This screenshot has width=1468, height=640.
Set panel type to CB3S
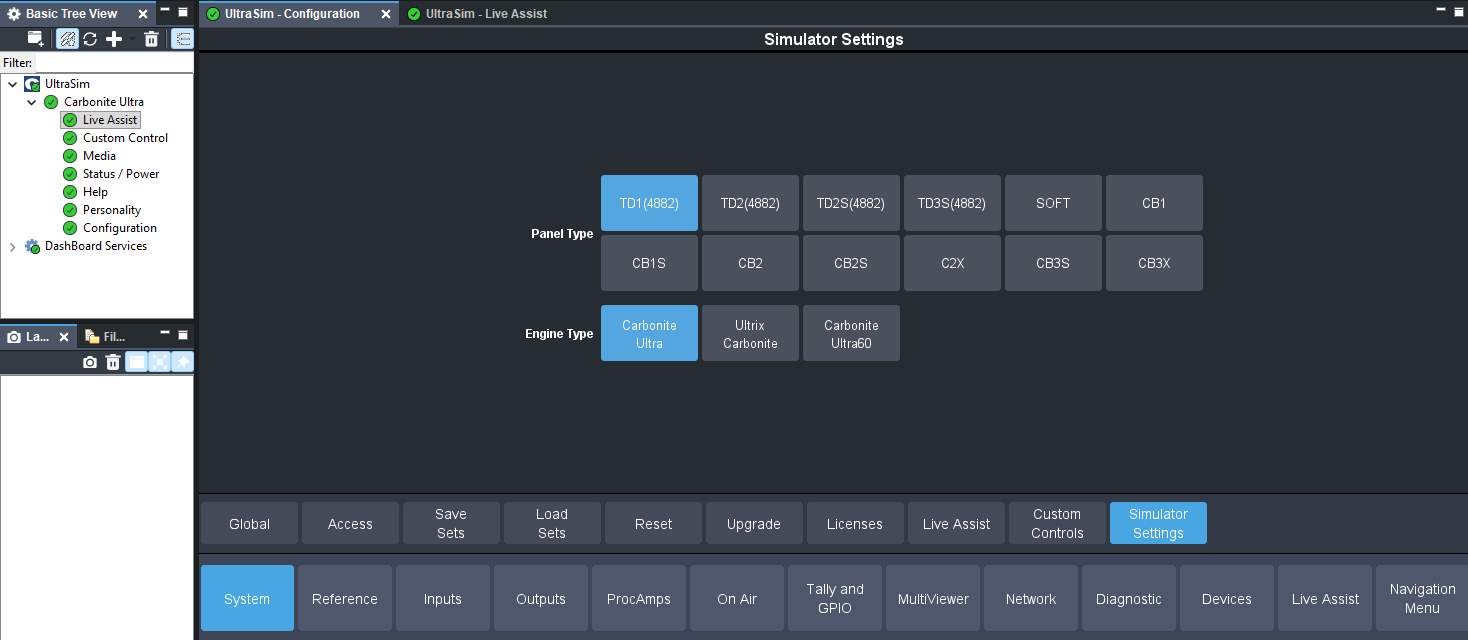point(1053,263)
